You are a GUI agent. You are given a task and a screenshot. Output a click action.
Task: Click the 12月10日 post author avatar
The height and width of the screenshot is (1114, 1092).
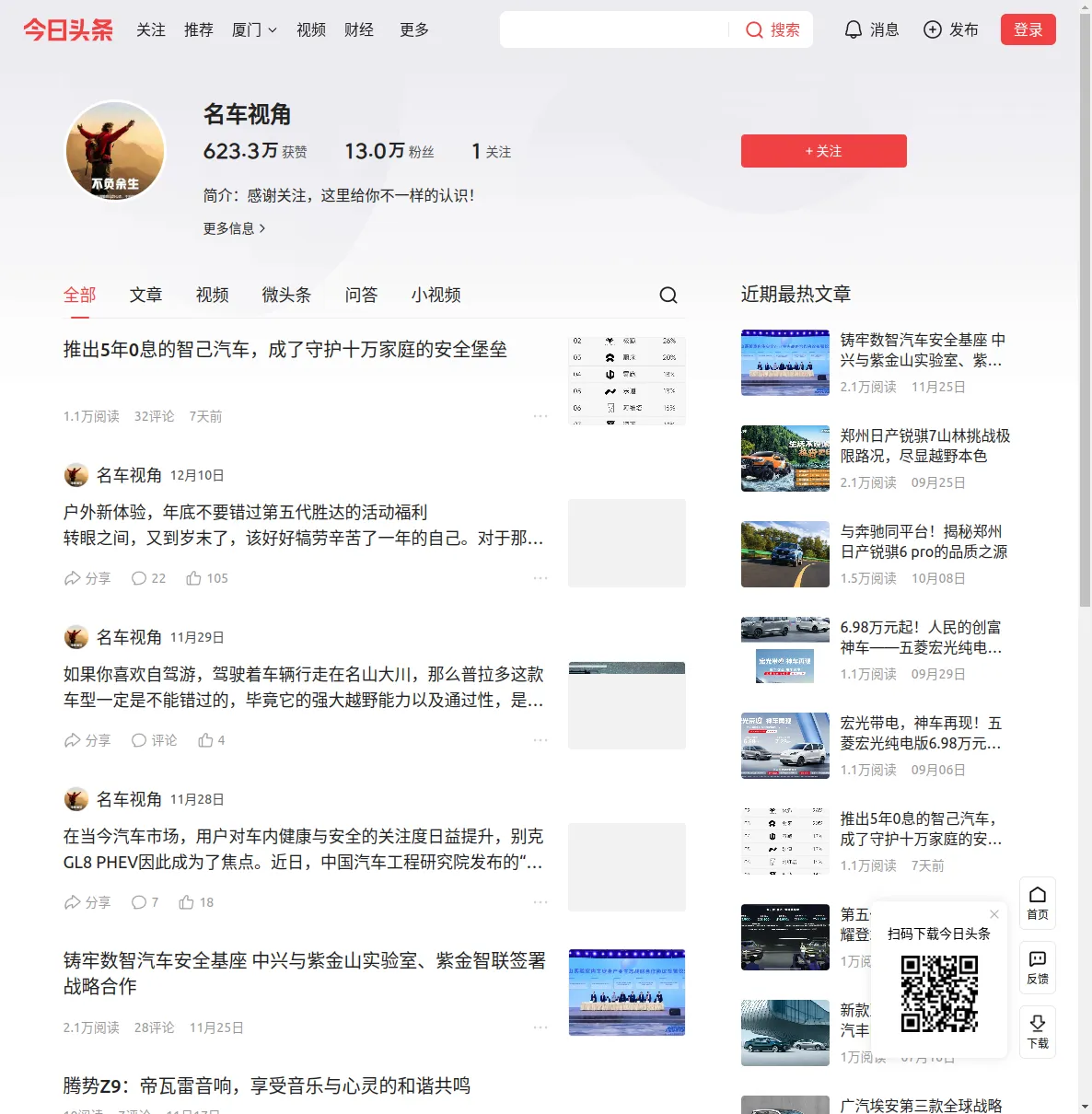pos(76,475)
